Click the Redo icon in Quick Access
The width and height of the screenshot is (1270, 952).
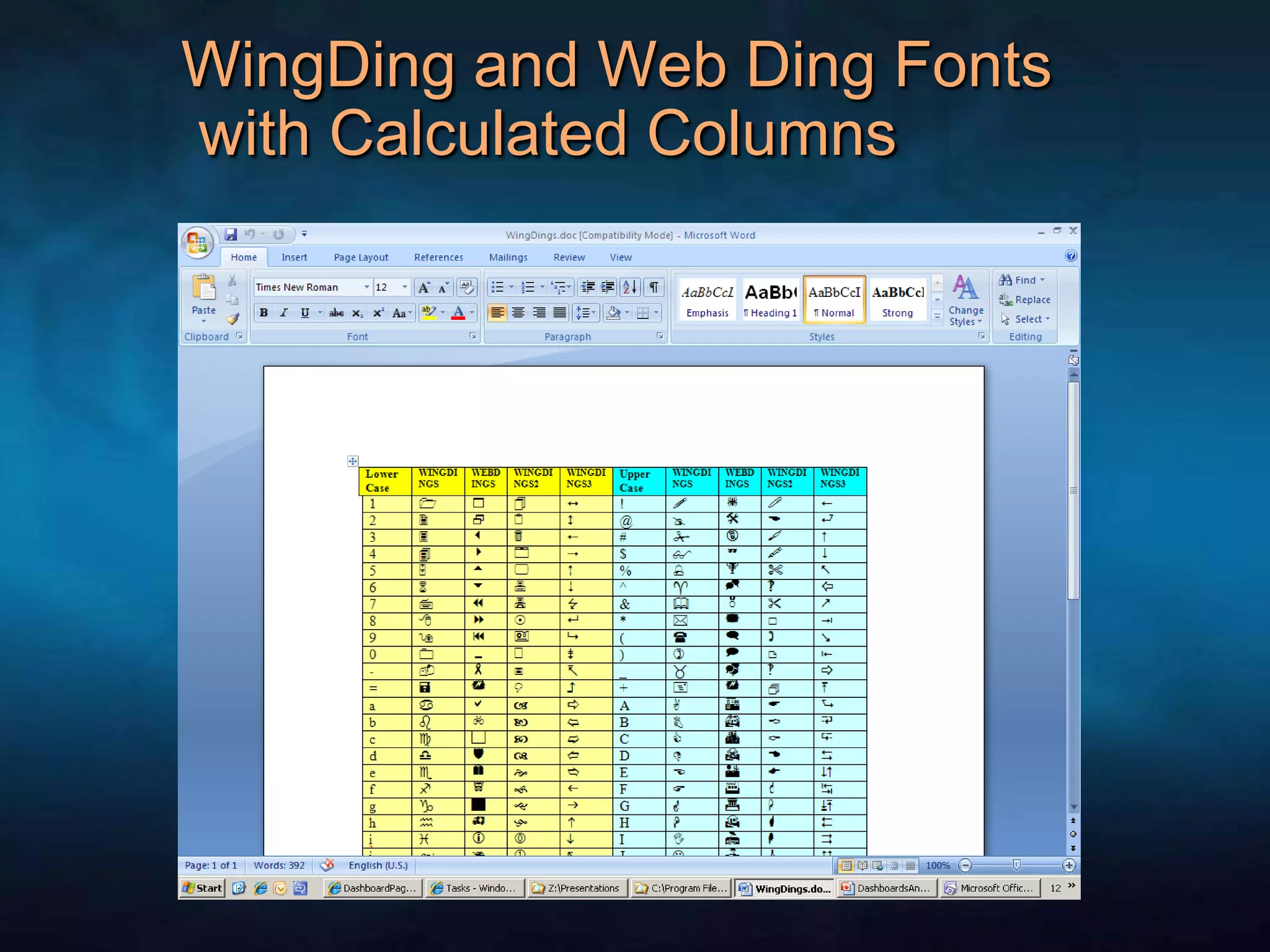(x=279, y=234)
